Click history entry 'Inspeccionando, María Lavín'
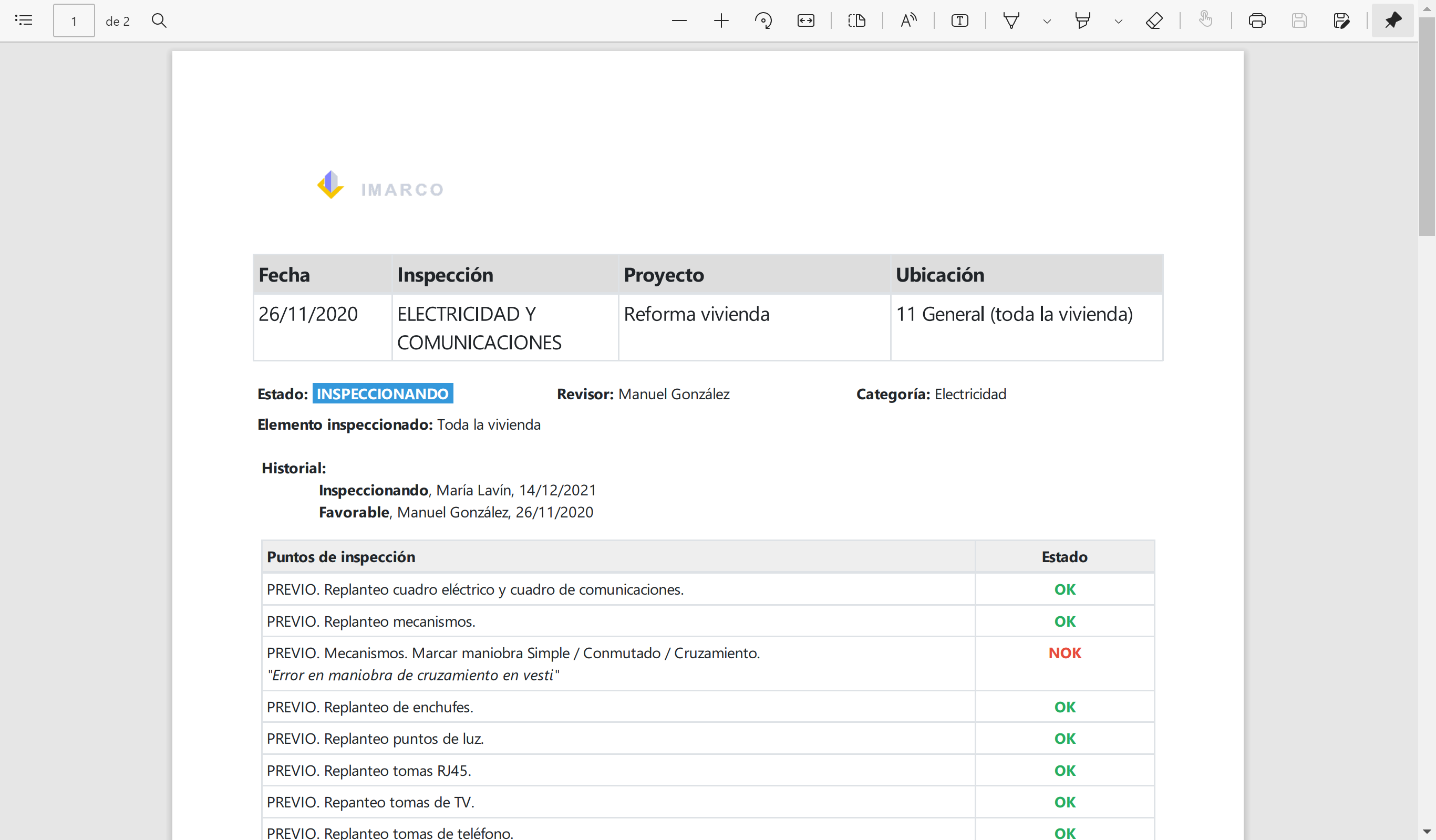 457,490
